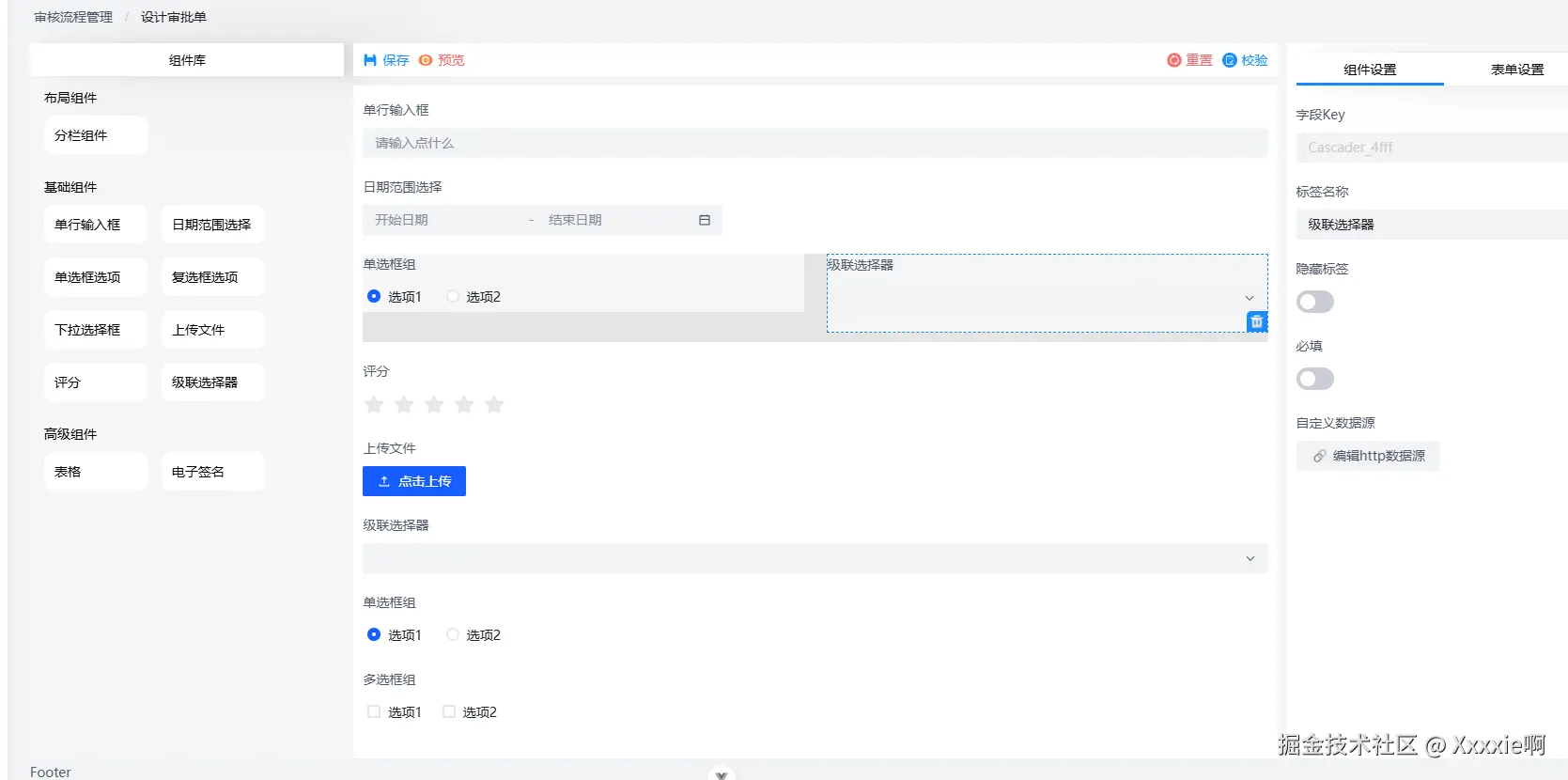Pick the 复选框选项 component
Screen dimensions: 1568x780
(x=212, y=277)
